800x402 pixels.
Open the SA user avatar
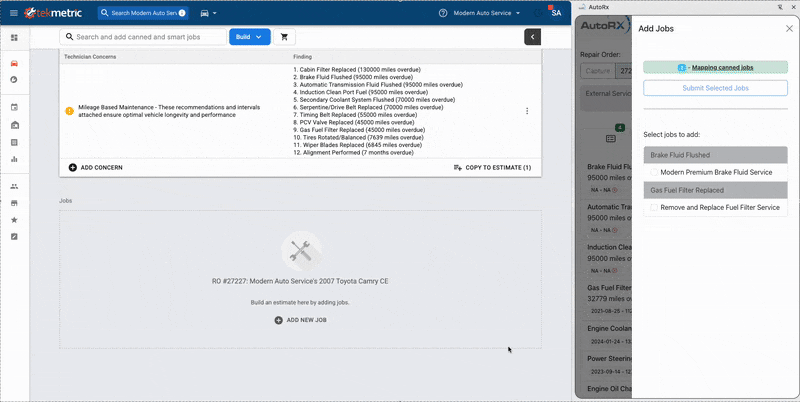(556, 13)
